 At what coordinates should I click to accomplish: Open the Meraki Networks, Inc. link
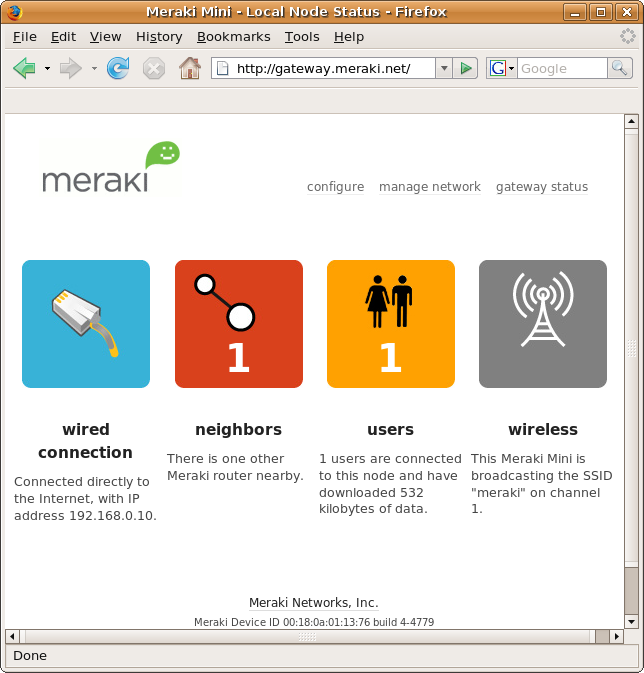point(313,603)
